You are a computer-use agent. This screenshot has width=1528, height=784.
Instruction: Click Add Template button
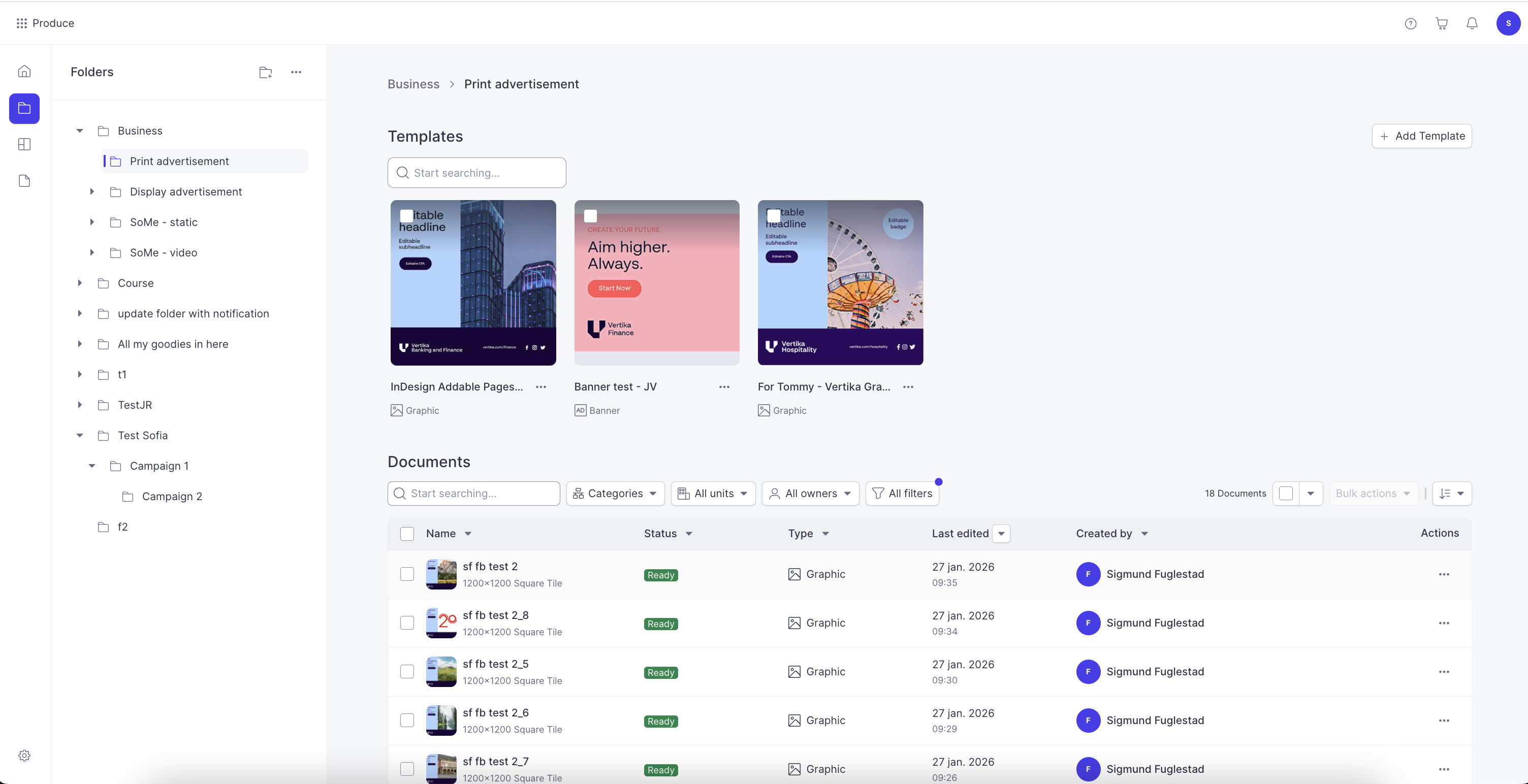(x=1421, y=137)
